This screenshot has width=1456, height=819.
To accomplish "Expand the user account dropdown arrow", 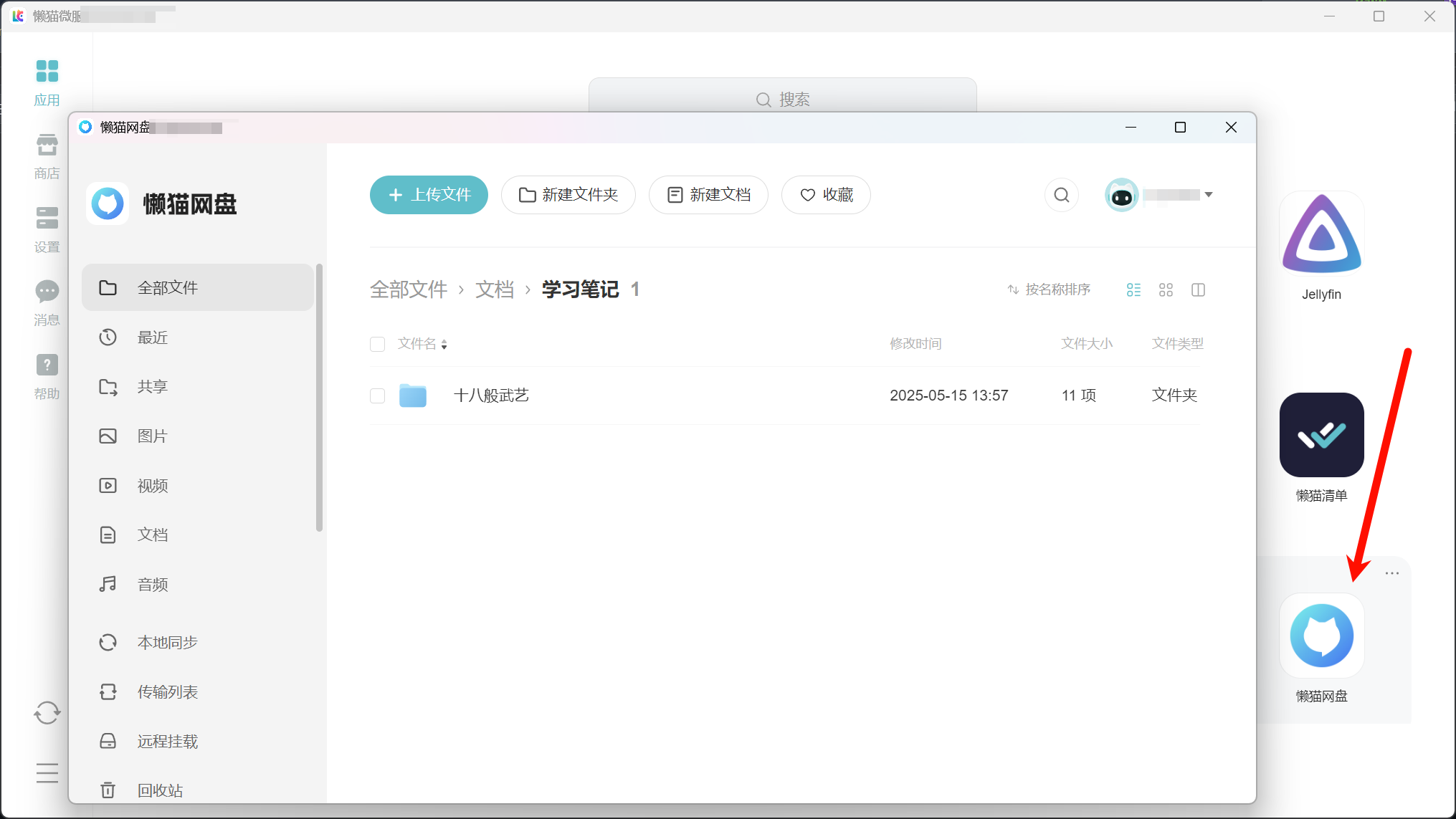I will (1209, 195).
